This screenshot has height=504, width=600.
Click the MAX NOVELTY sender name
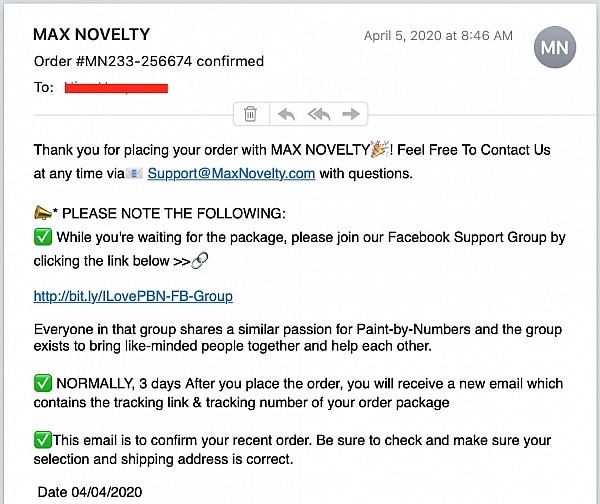pyautogui.click(x=91, y=34)
